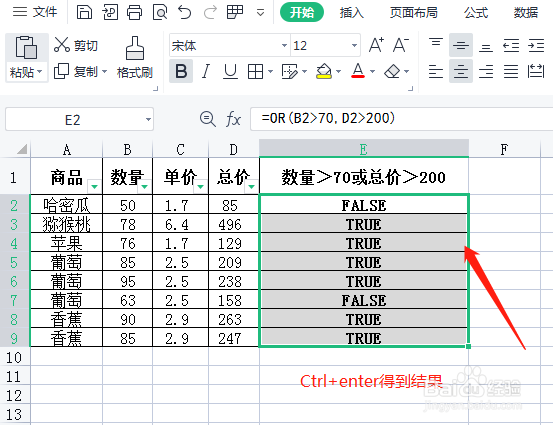Image resolution: width=553 pixels, height=425 pixels.
Task: Click the table style grid icon in quick toolbar
Action: coord(235,12)
